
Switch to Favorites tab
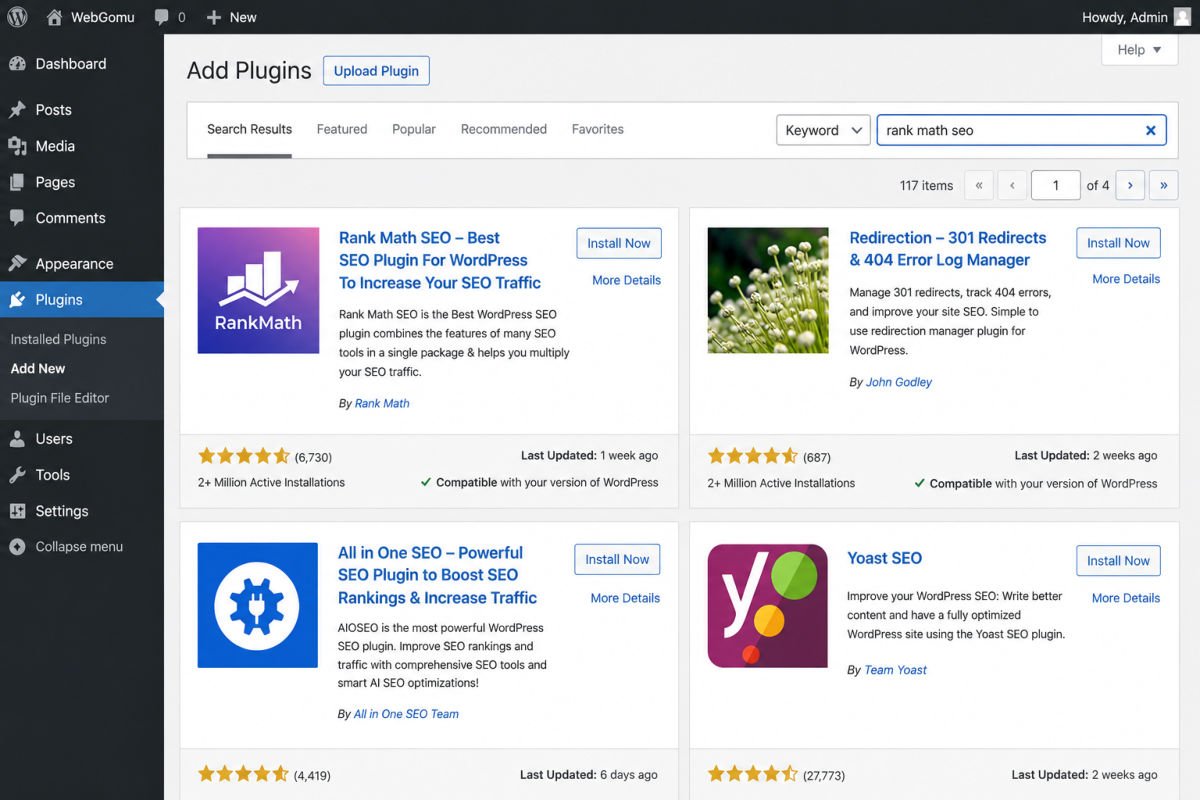[x=598, y=129]
